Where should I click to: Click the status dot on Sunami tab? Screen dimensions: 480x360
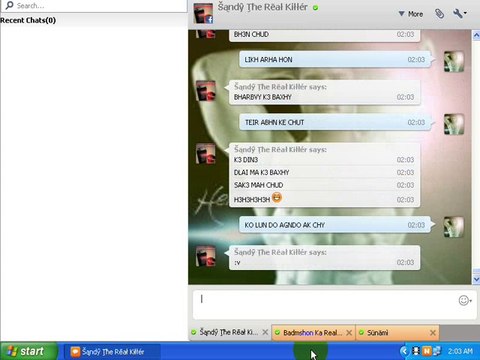(x=361, y=333)
